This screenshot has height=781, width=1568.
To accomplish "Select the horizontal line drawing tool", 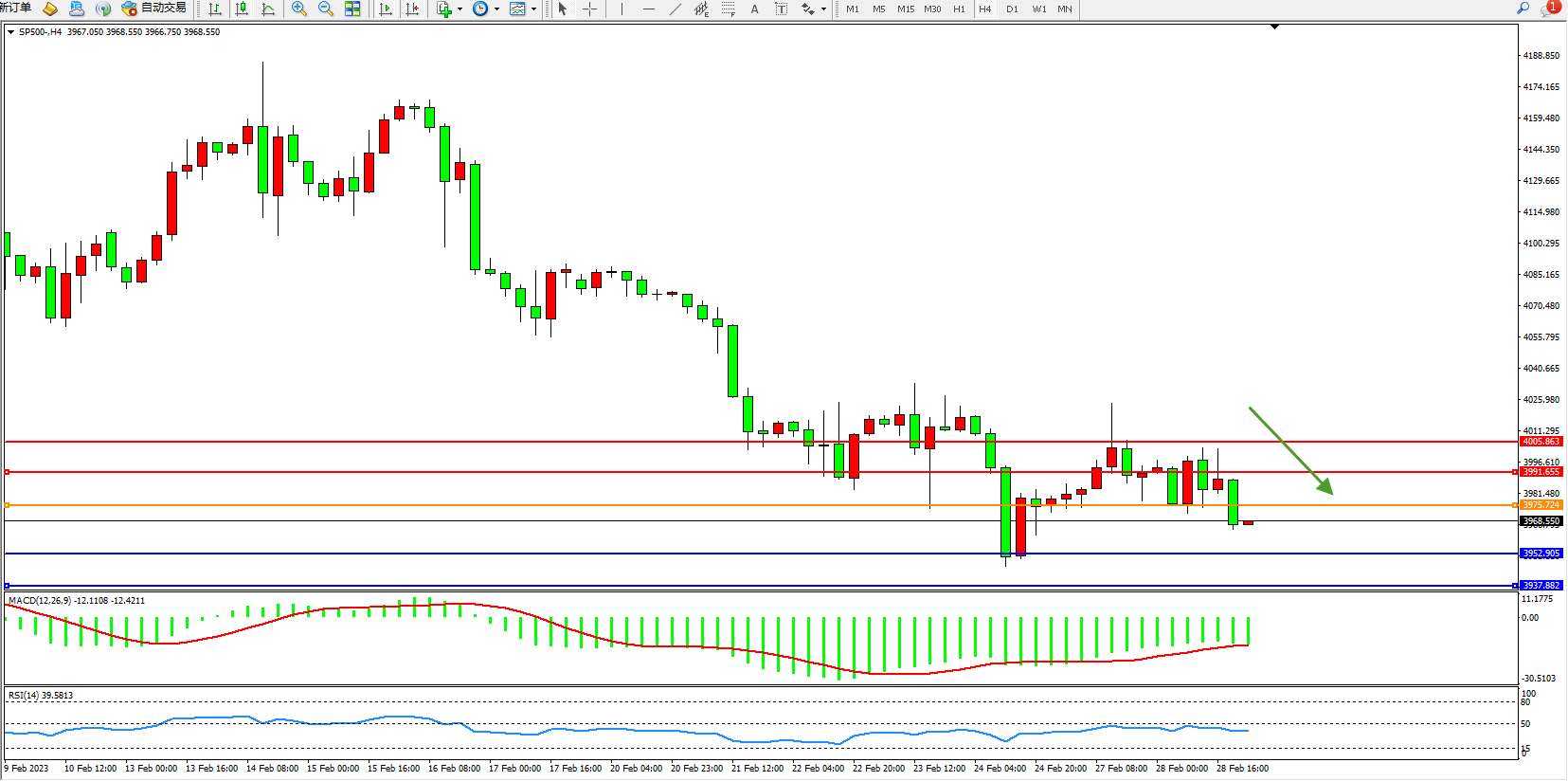I will (x=648, y=9).
